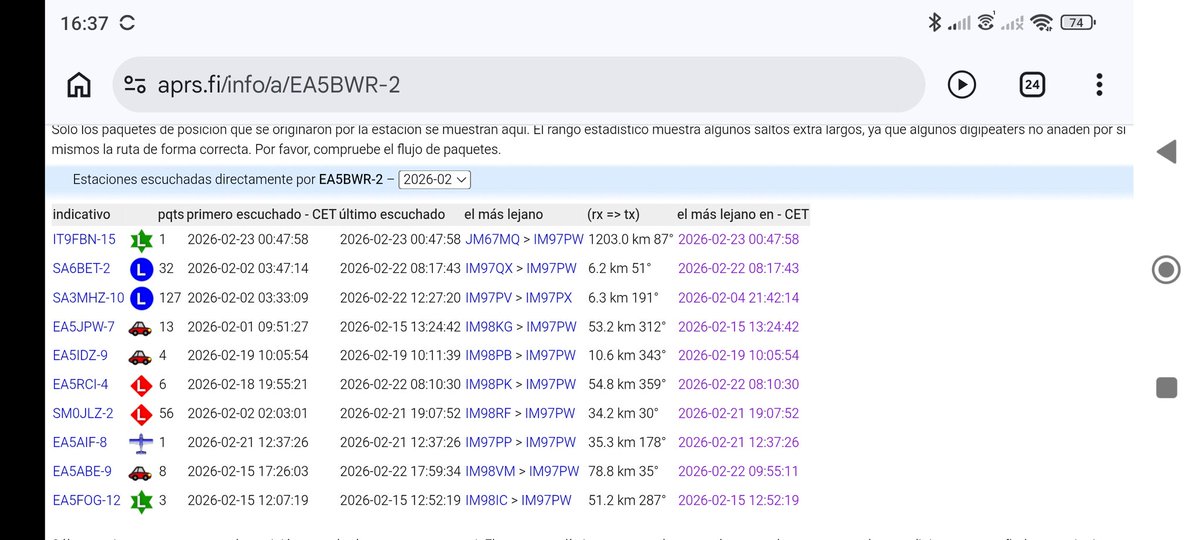This screenshot has width=1200, height=540.
Task: Open locator link IM98PK
Action: coord(489,385)
